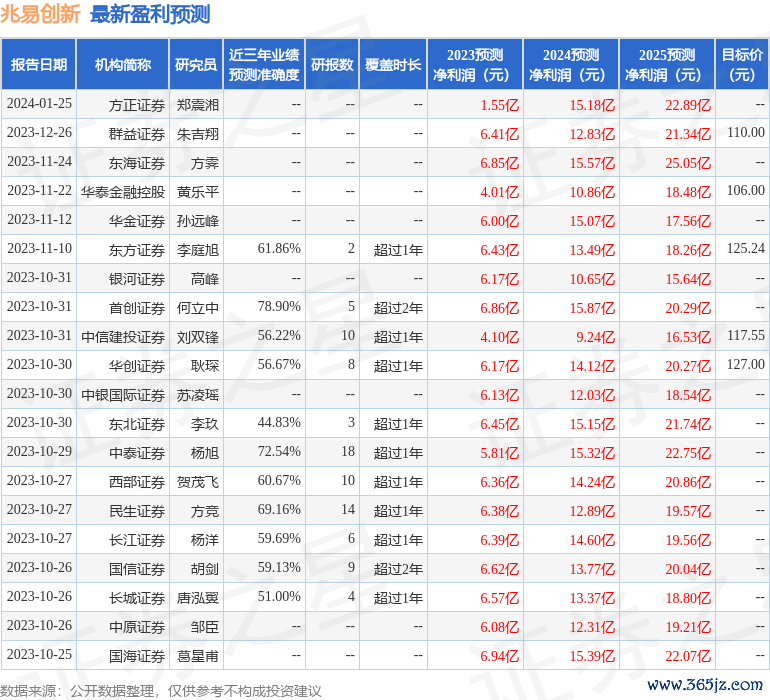Click institution 中原证券
This screenshot has height=700, width=770.
(137, 627)
